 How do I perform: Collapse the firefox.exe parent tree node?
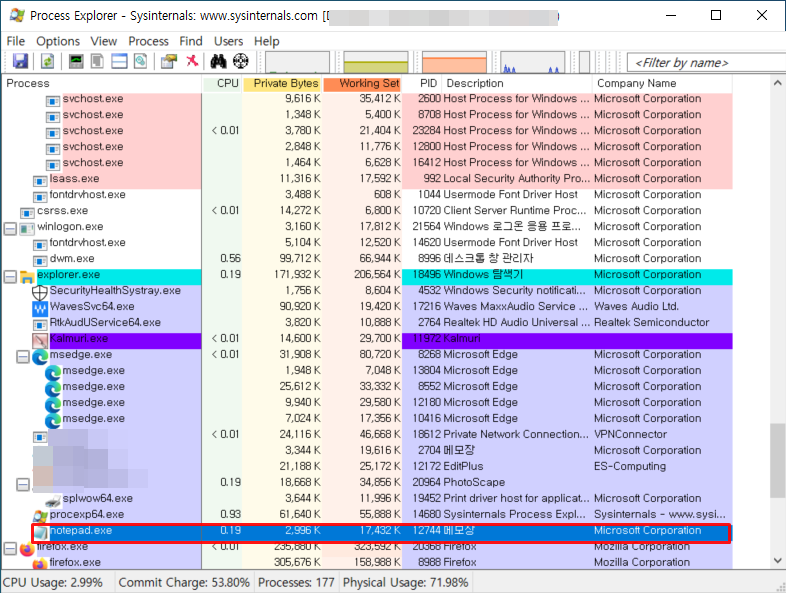[x=10, y=548]
